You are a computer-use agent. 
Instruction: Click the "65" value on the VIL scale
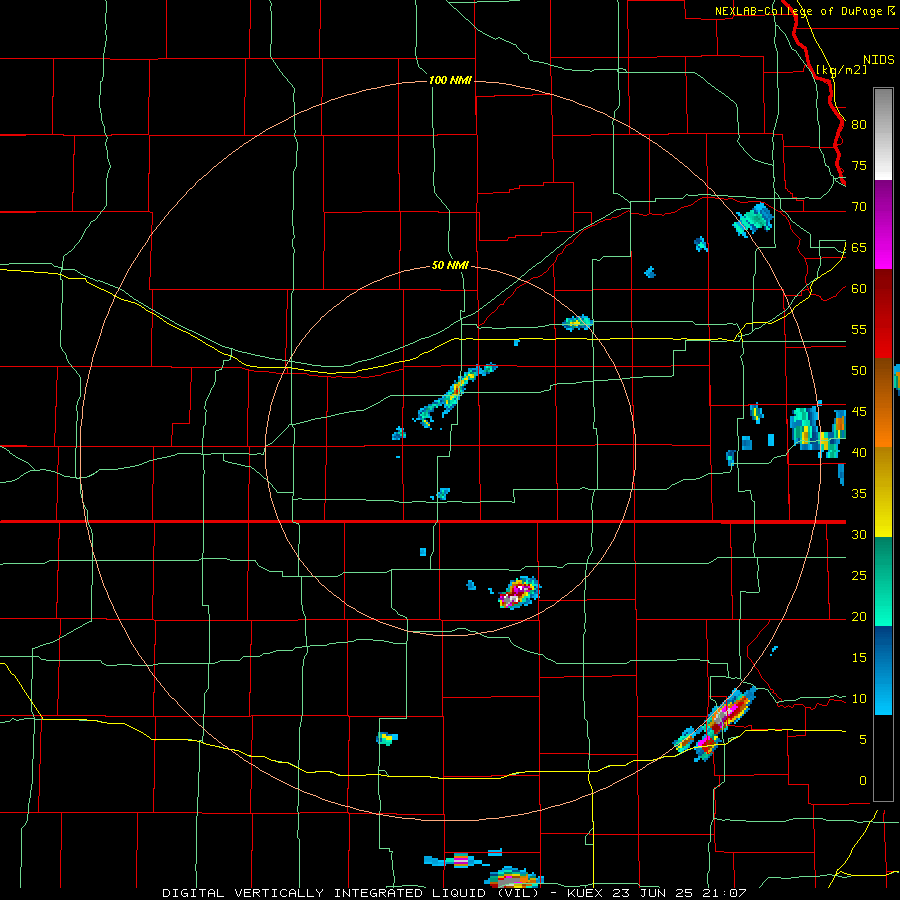[x=859, y=248]
